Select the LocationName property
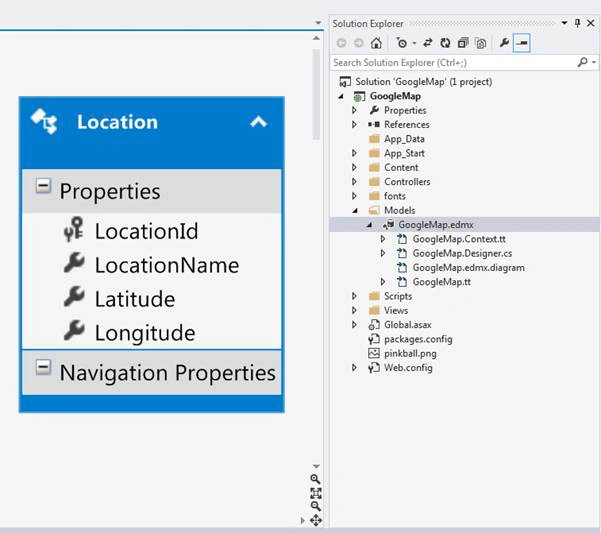The width and height of the screenshot is (601, 533). point(167,265)
